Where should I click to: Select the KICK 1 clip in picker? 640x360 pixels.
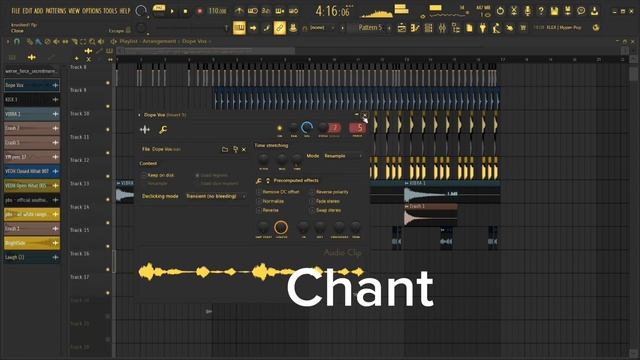point(31,99)
